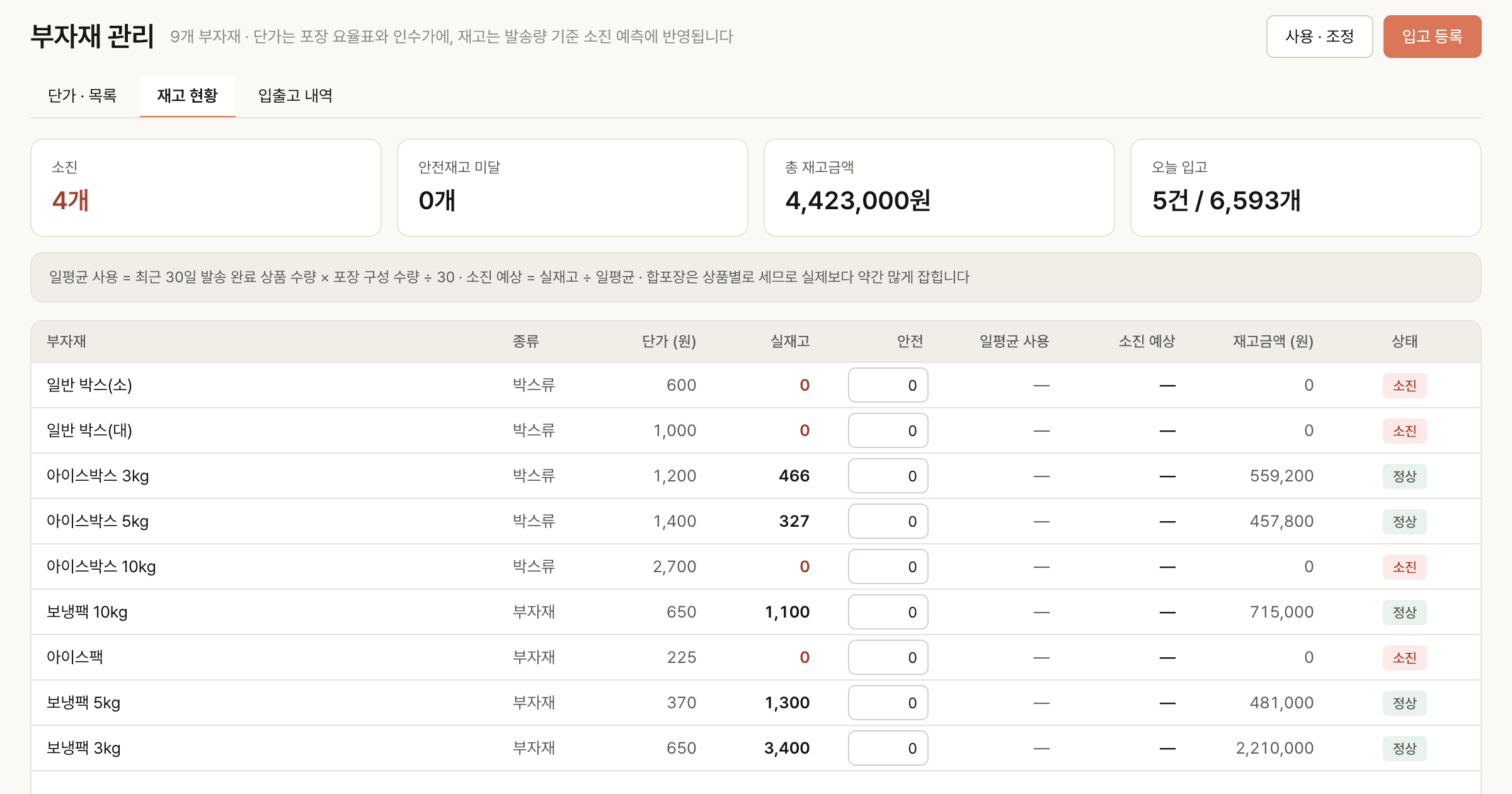Click the 재고금액 (원) column header
The width and height of the screenshot is (1512, 794).
(1273, 342)
